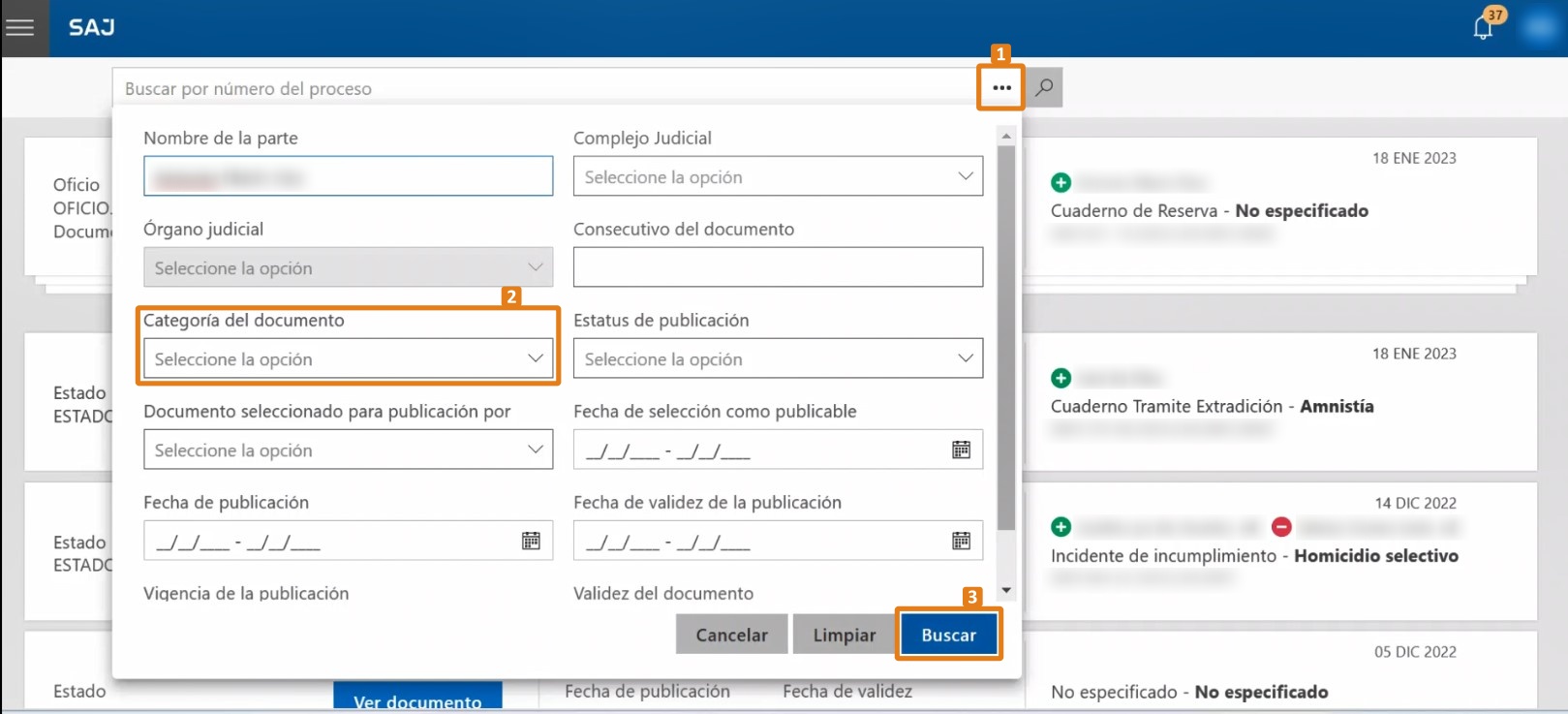
Task: Open the hamburger main menu
Action: pos(20,27)
